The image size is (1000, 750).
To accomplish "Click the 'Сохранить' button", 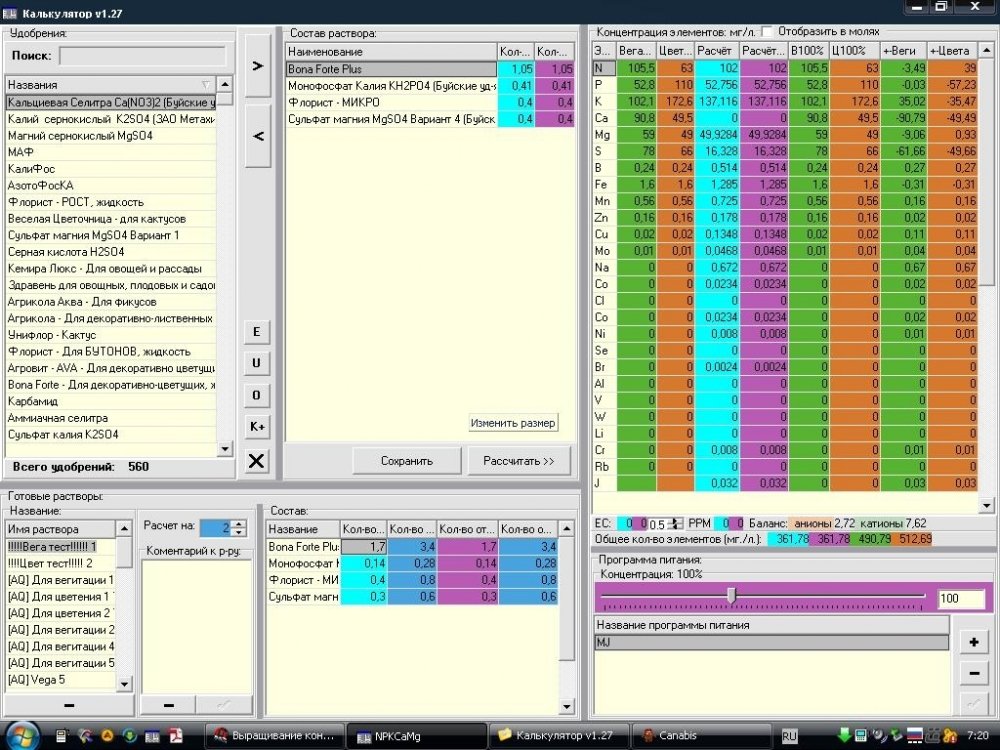I will [x=407, y=460].
